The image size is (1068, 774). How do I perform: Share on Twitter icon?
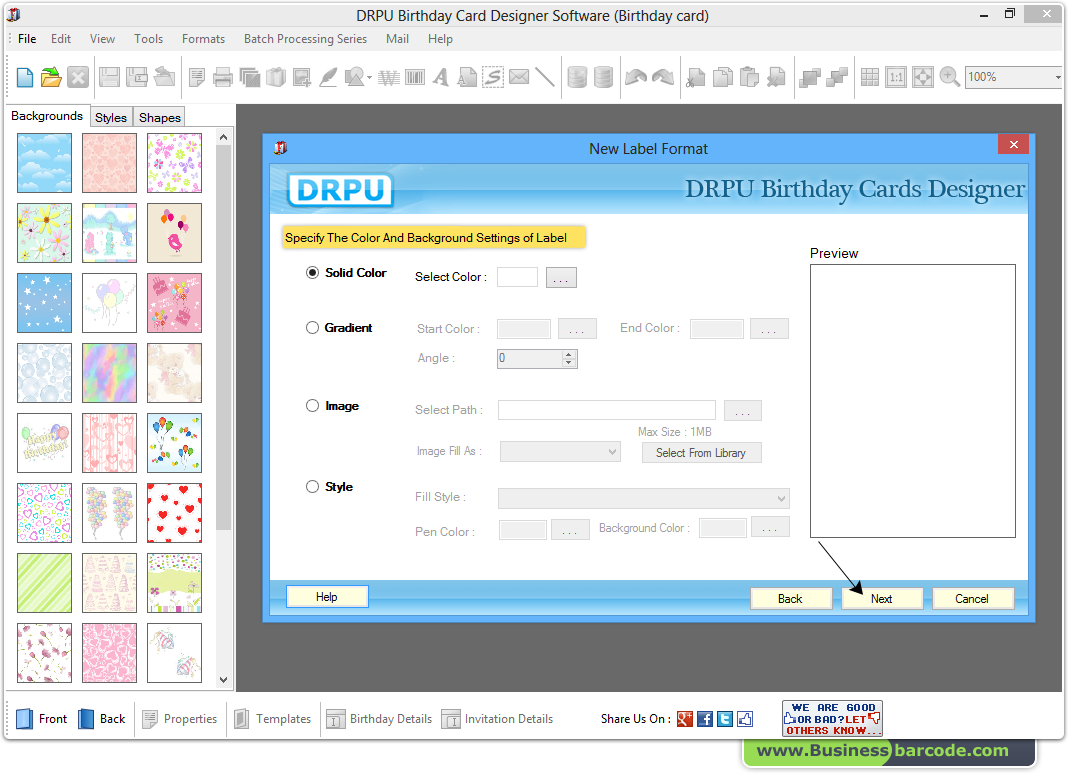click(725, 719)
